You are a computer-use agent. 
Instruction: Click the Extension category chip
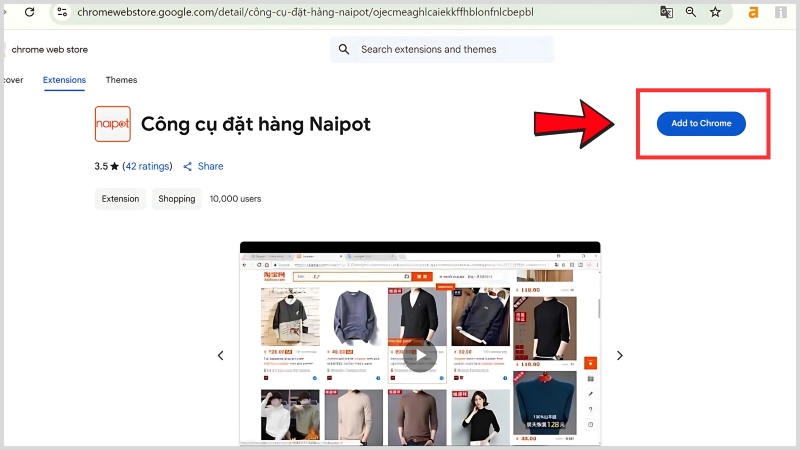[120, 199]
